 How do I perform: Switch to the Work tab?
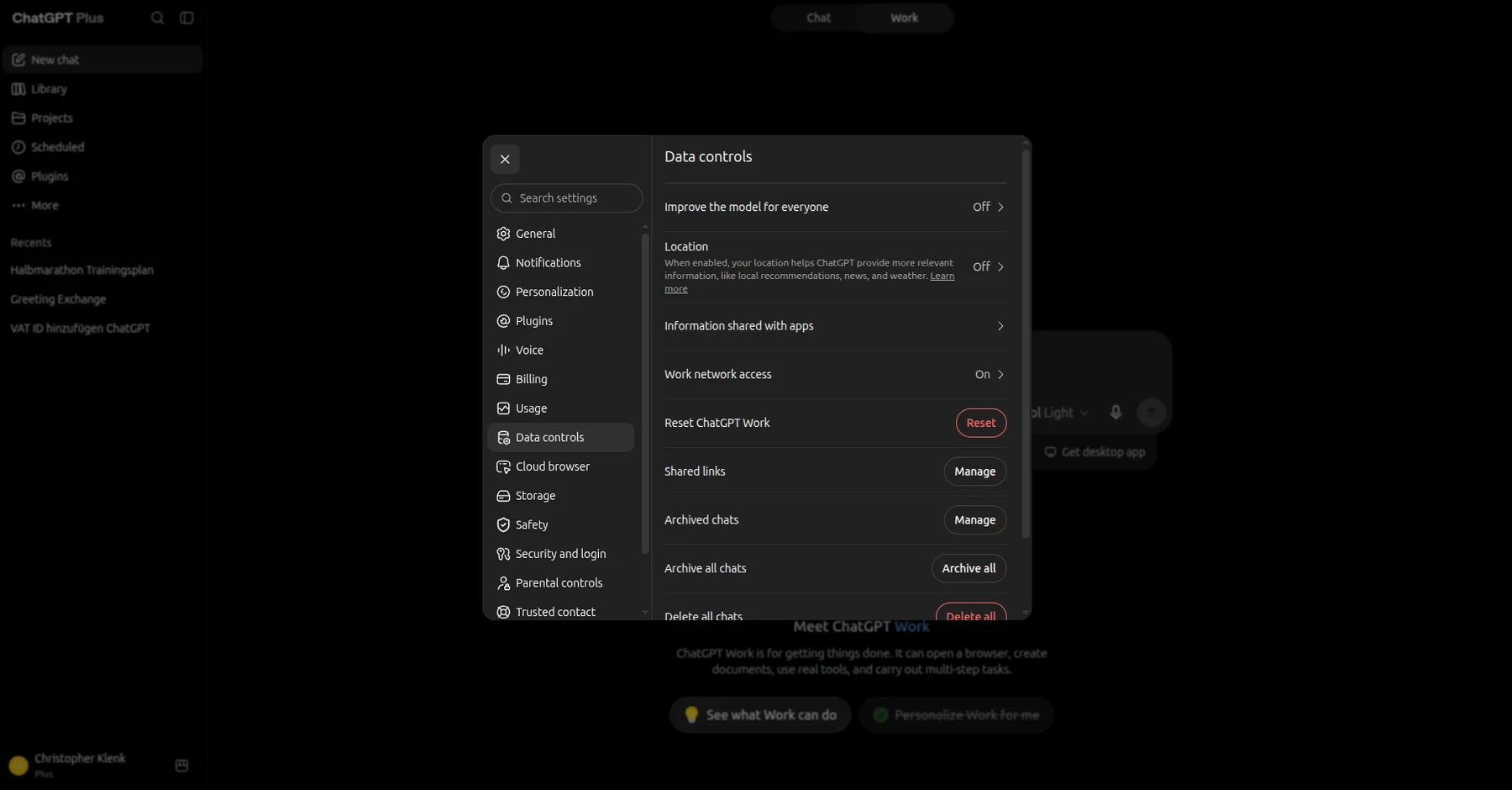pyautogui.click(x=905, y=18)
